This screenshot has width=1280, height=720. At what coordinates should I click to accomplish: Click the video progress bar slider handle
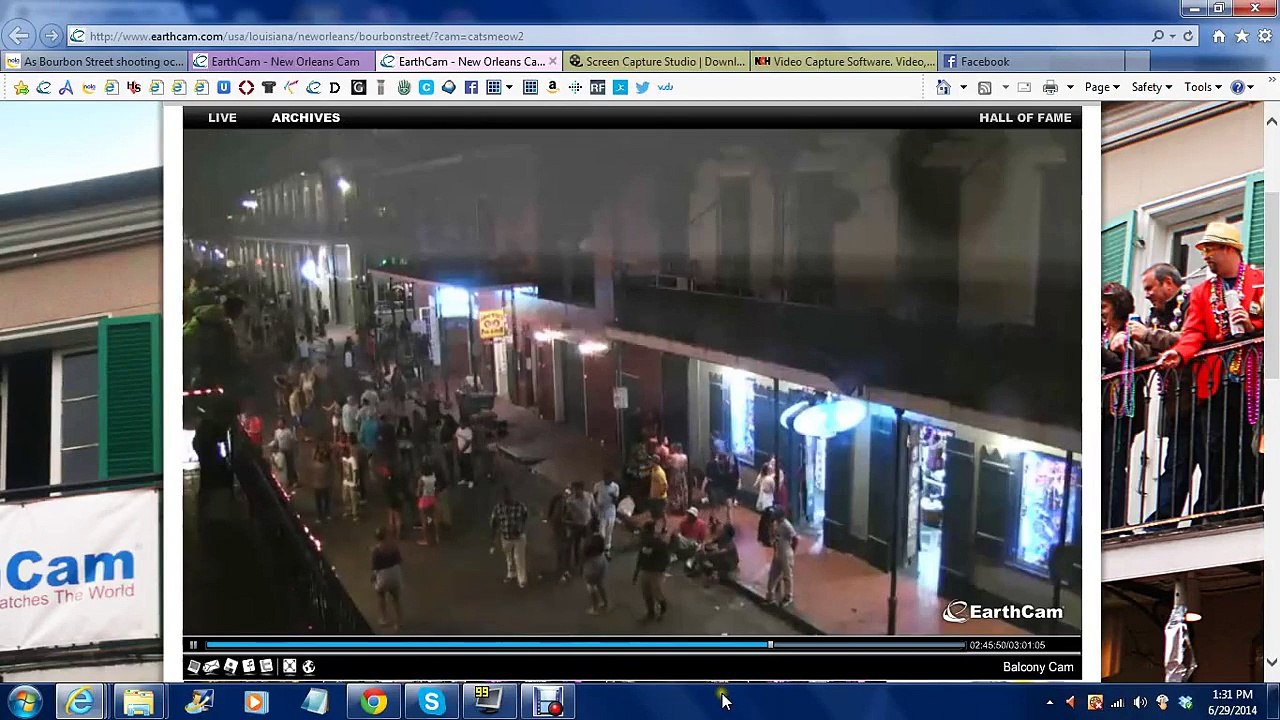point(770,645)
